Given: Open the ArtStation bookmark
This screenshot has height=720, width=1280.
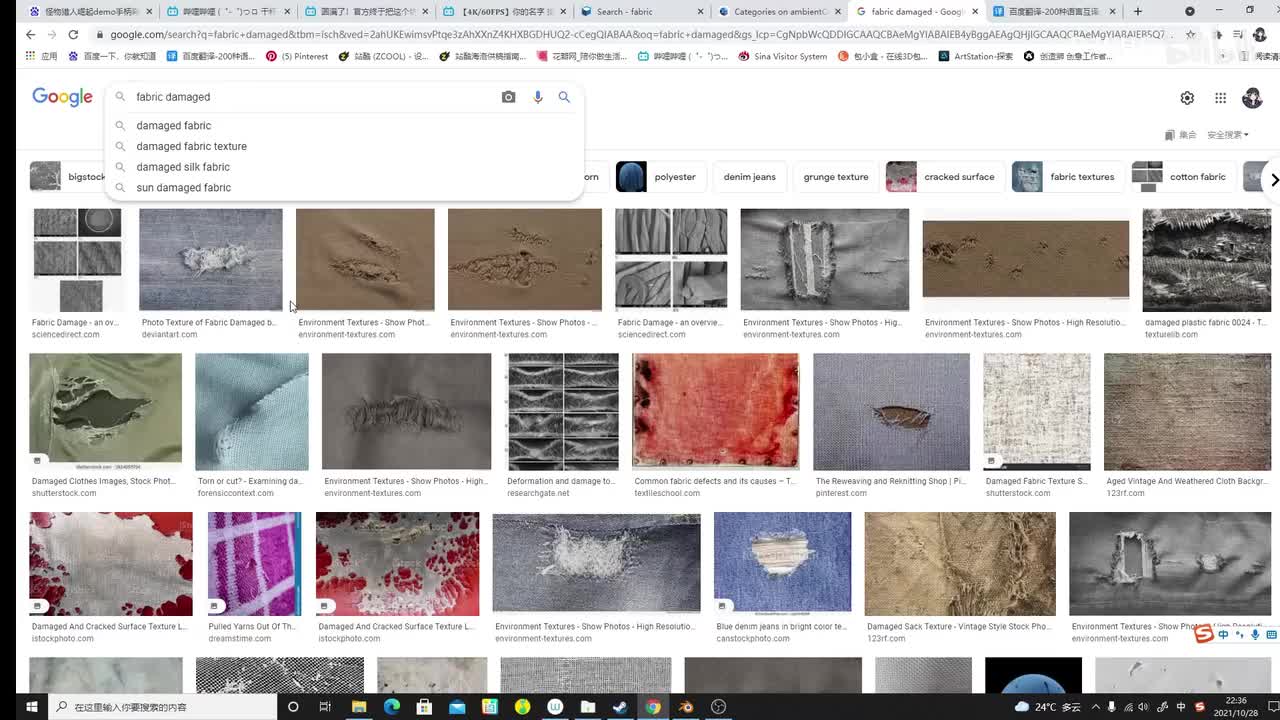Looking at the screenshot, I should click(976, 56).
